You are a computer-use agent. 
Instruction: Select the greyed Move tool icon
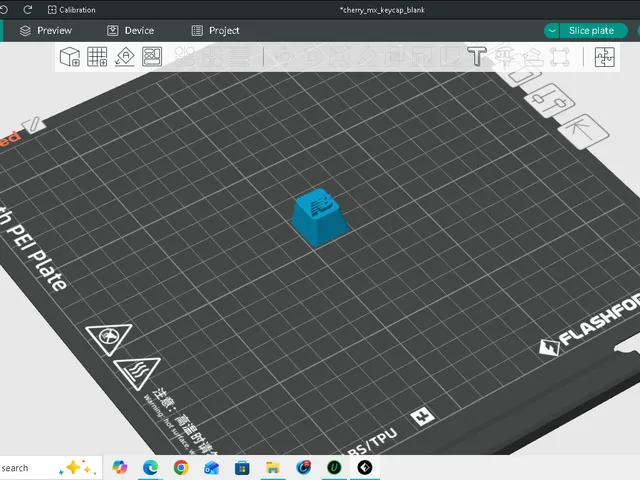tap(285, 56)
